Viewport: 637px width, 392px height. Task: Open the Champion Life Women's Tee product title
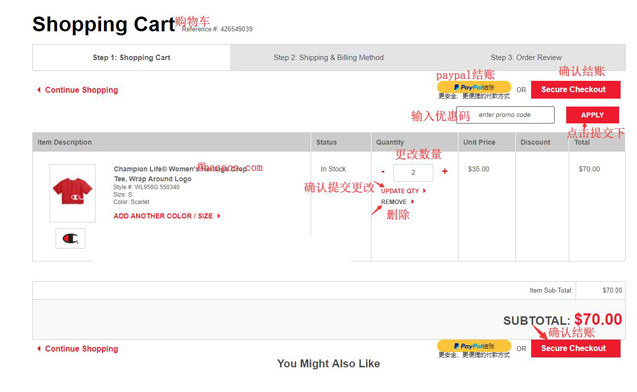pos(181,173)
